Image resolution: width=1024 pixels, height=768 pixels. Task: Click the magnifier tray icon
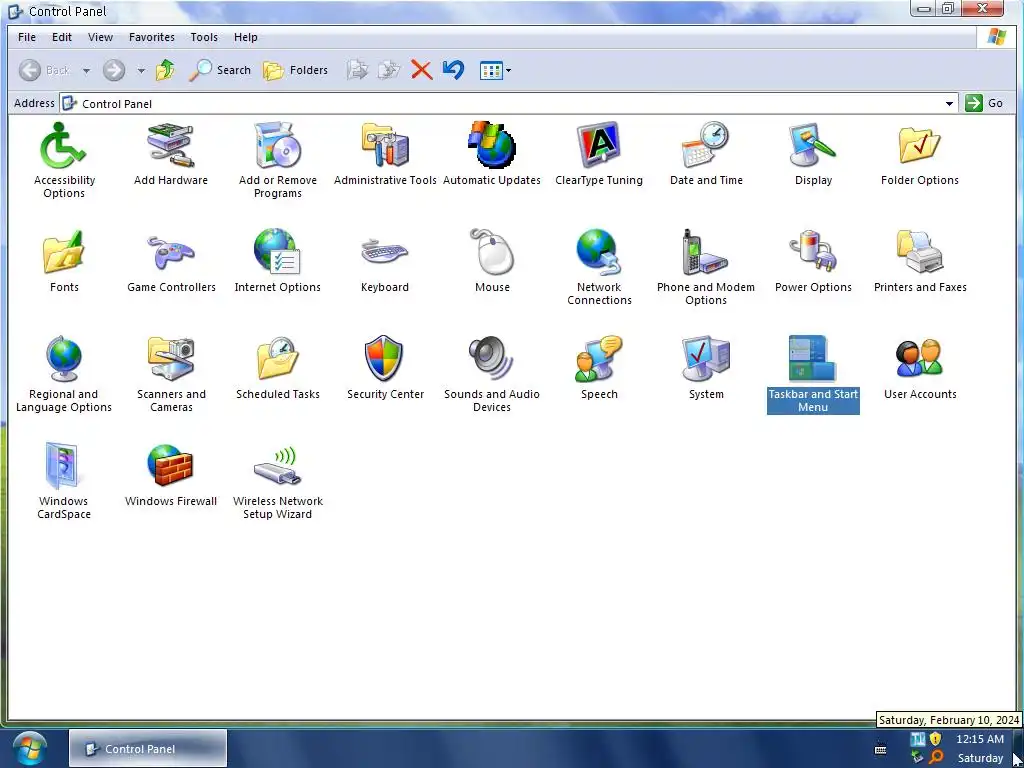[x=936, y=758]
